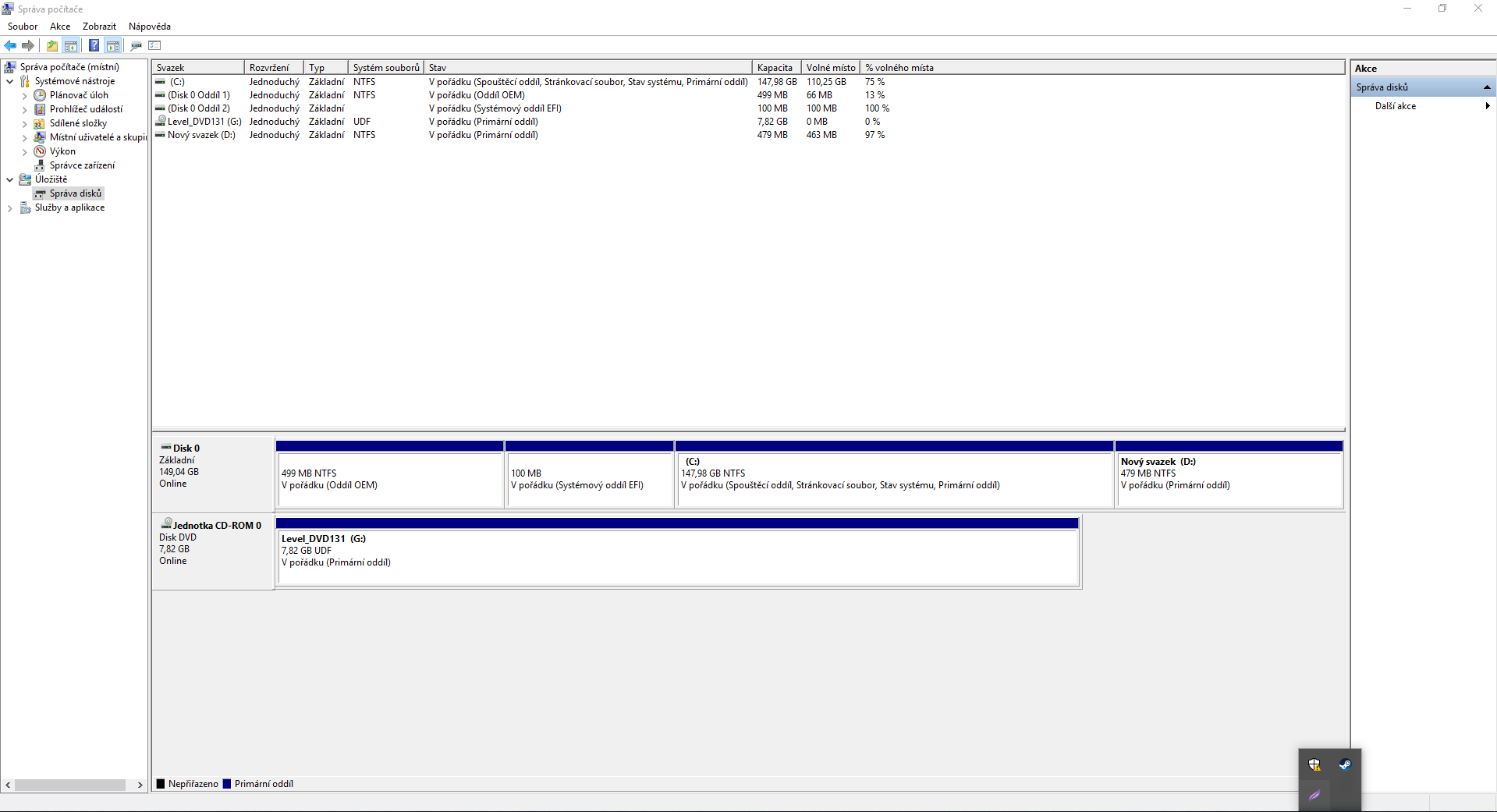Image resolution: width=1497 pixels, height=812 pixels.
Task: Click the blue Back arrow in toolbar
Action: coord(10,45)
